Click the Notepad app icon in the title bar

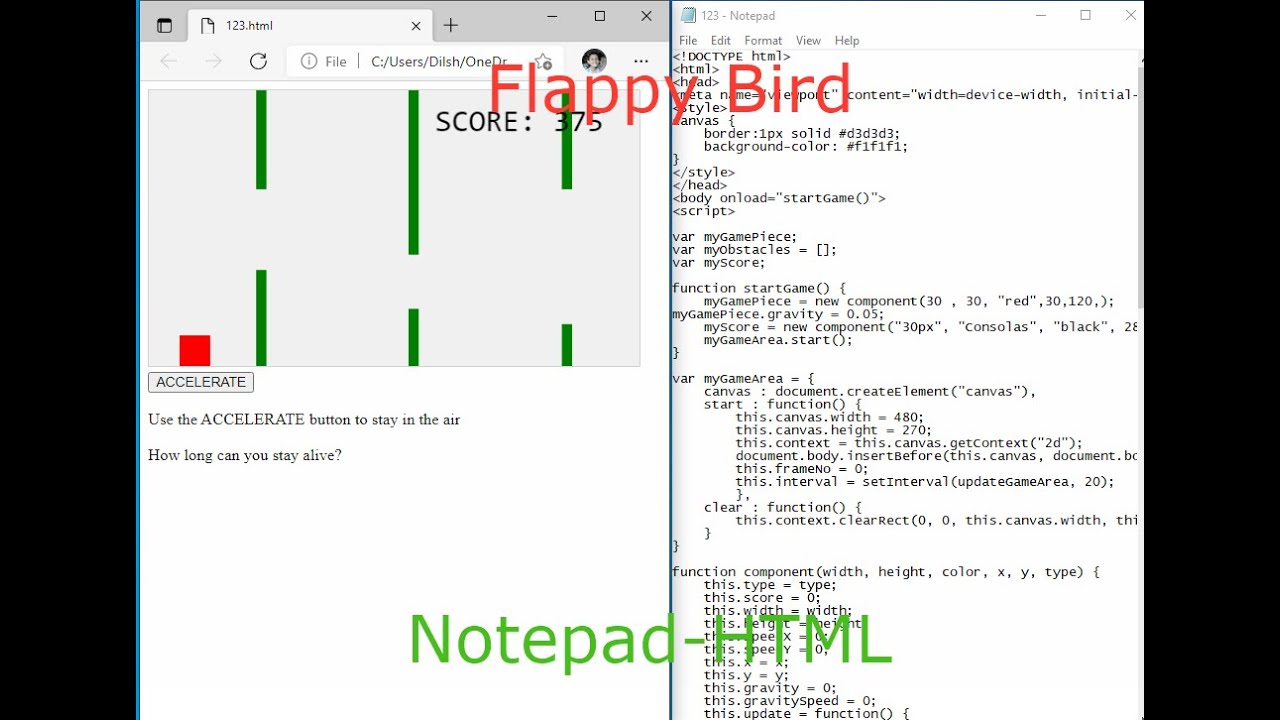point(688,15)
